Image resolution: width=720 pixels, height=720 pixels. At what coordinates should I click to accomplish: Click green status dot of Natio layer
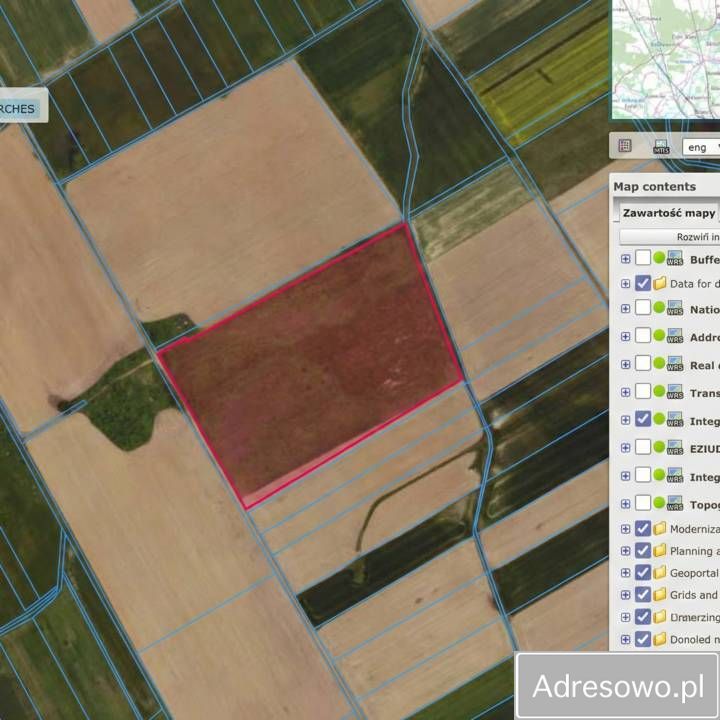click(x=659, y=307)
